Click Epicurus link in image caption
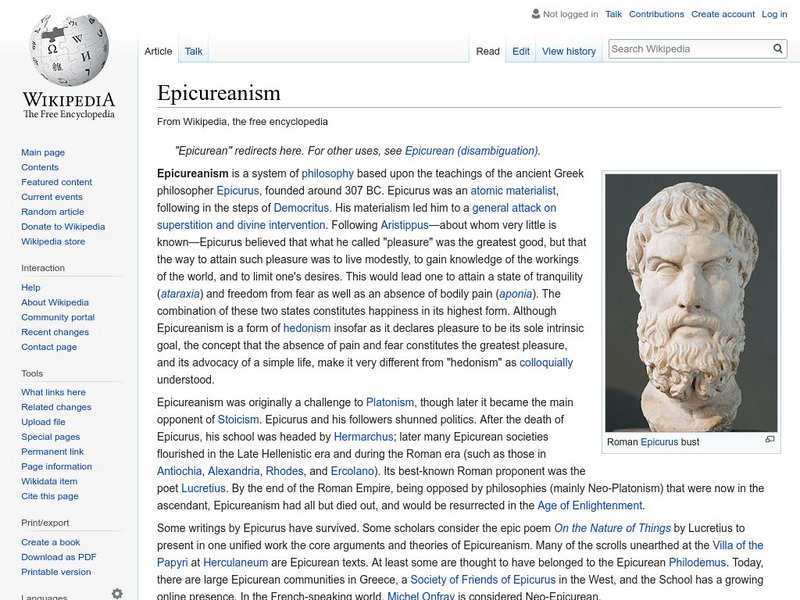Image resolution: width=800 pixels, height=600 pixels. [x=659, y=442]
